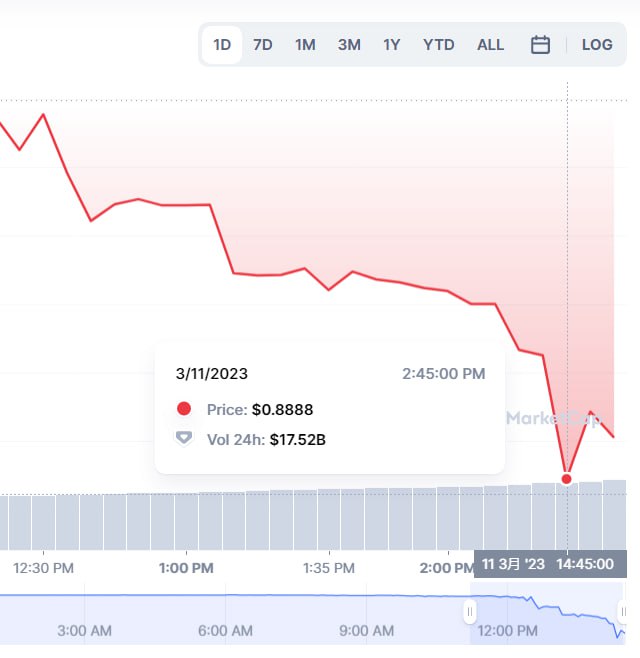The width and height of the screenshot is (640, 658).
Task: Switch to the 1M time range
Action: click(x=305, y=45)
